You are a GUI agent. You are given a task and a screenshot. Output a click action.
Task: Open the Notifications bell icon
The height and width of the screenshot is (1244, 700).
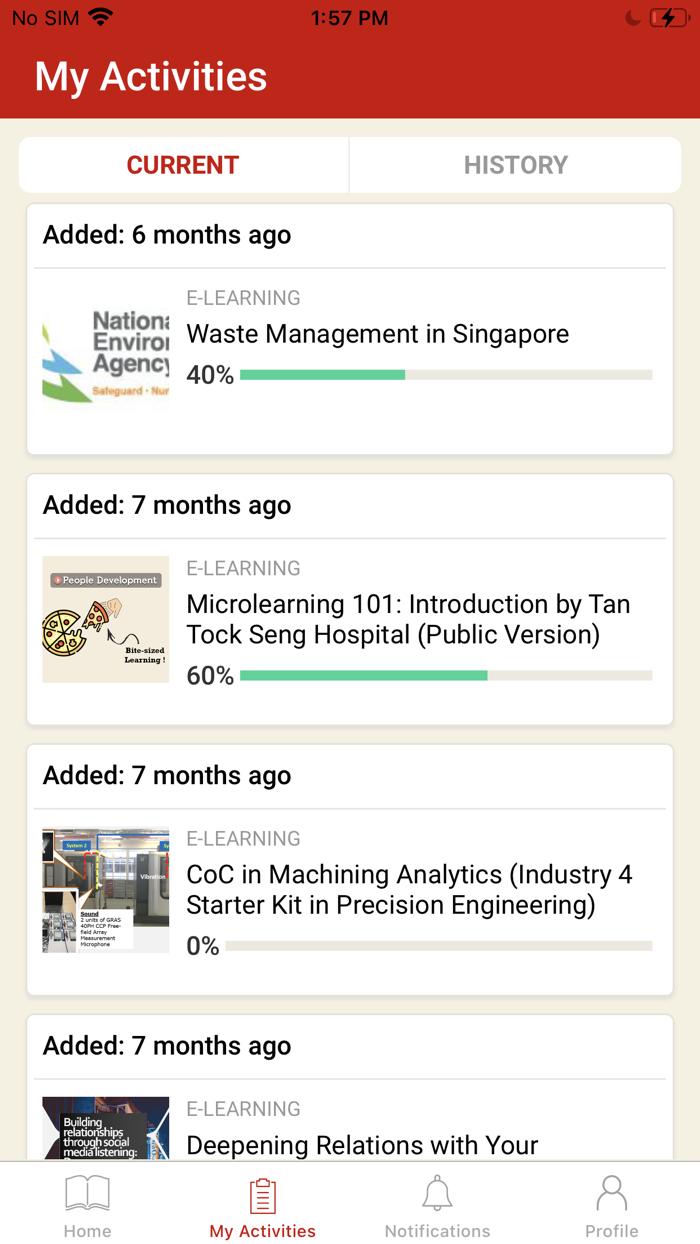click(437, 1194)
